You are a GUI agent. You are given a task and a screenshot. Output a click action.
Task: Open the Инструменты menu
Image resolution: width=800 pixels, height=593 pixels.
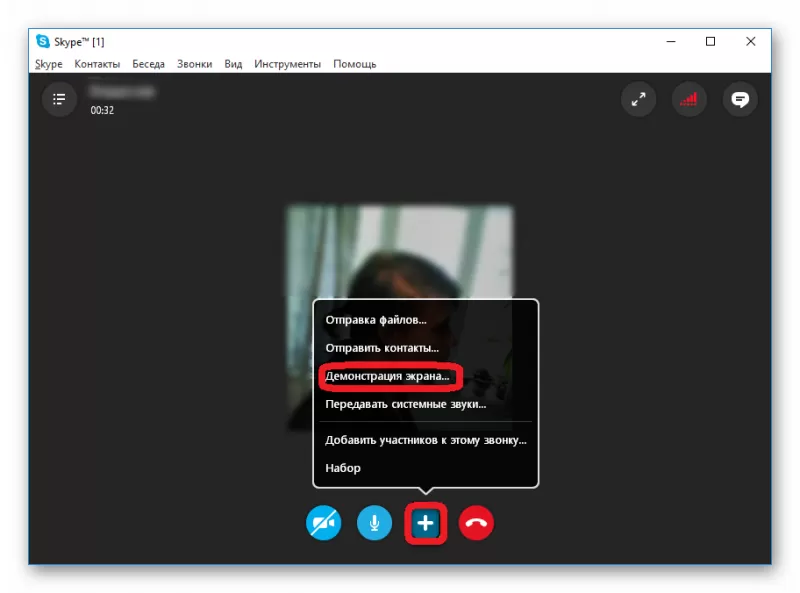(287, 64)
